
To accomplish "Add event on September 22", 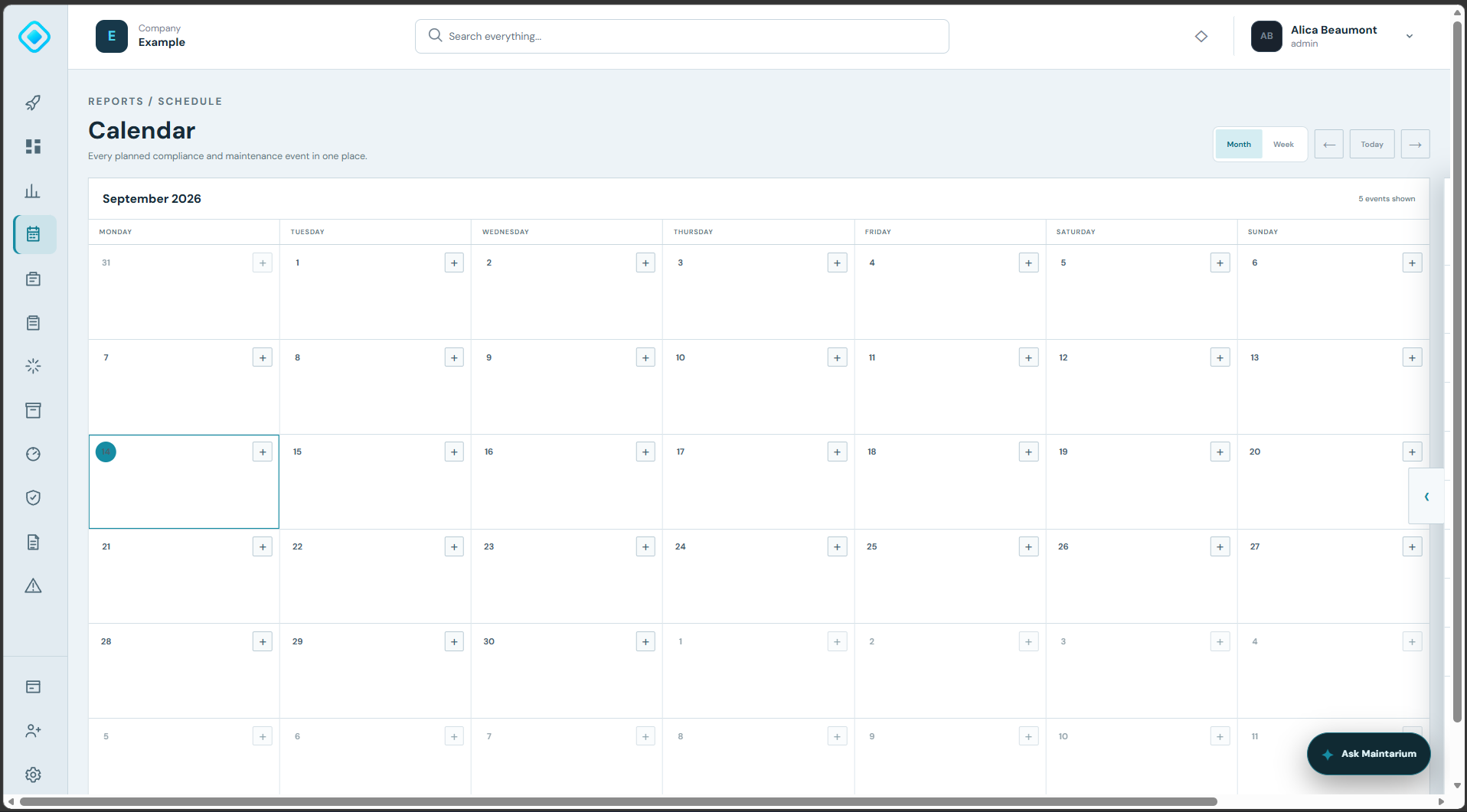I will coord(454,546).
